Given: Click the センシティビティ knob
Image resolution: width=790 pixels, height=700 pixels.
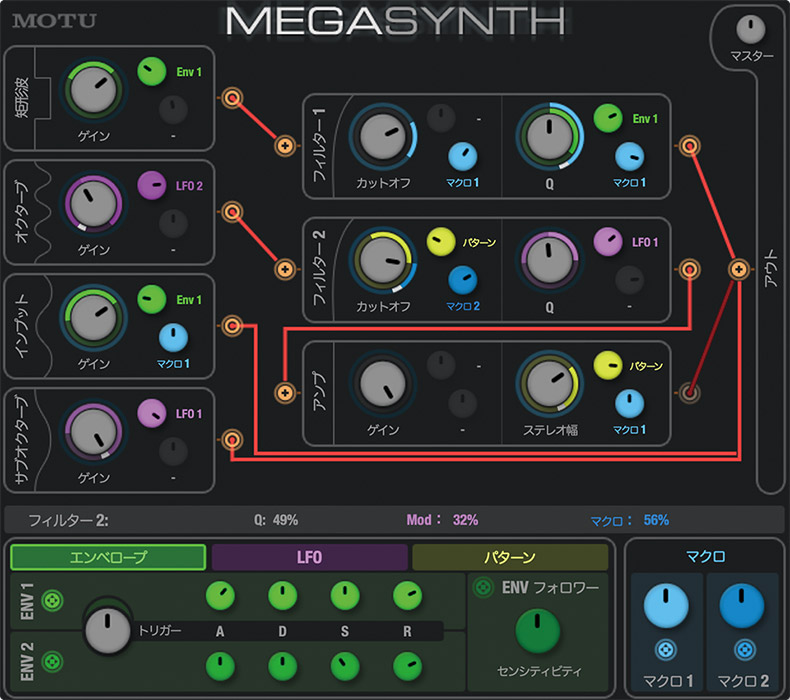Looking at the screenshot, I should coord(537,631).
